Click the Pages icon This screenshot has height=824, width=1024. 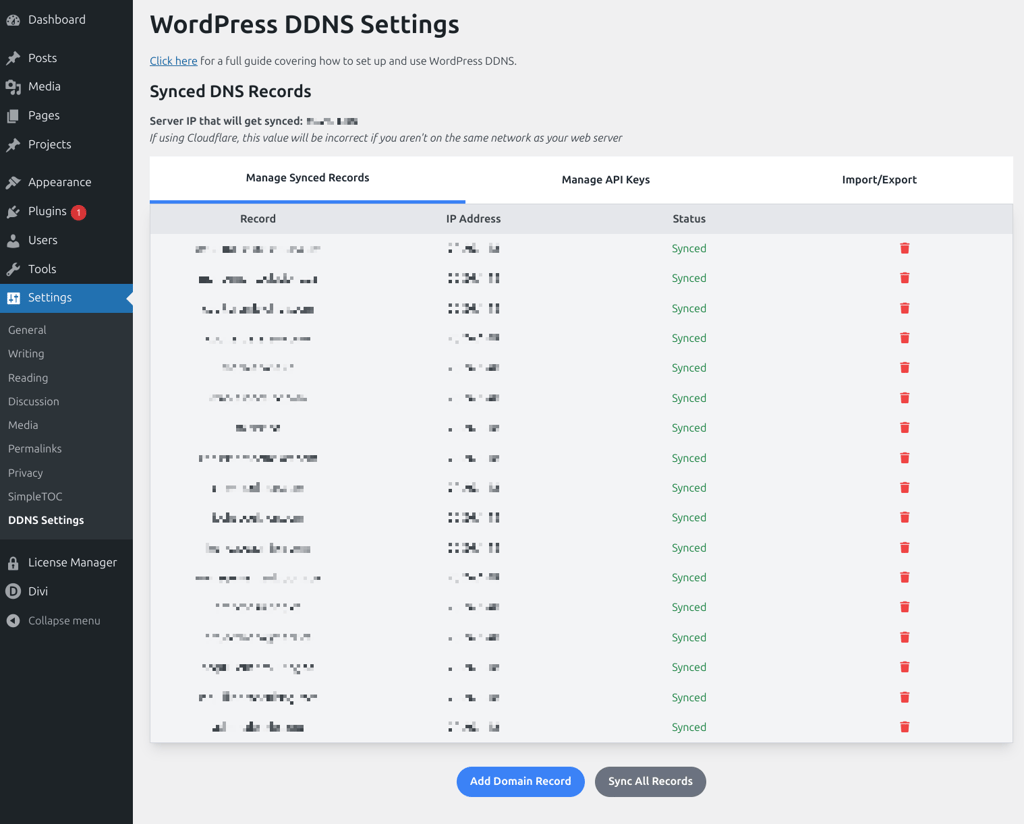(x=13, y=116)
